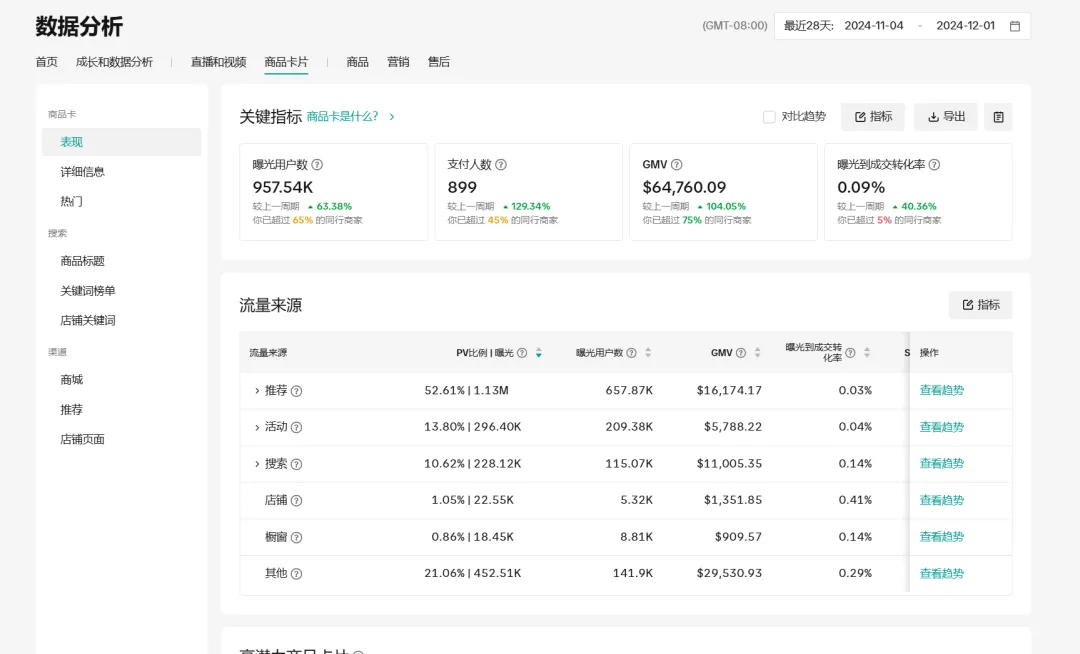Click help icon next to 曝光用户数 card title
1080x654 pixels.
(317, 165)
